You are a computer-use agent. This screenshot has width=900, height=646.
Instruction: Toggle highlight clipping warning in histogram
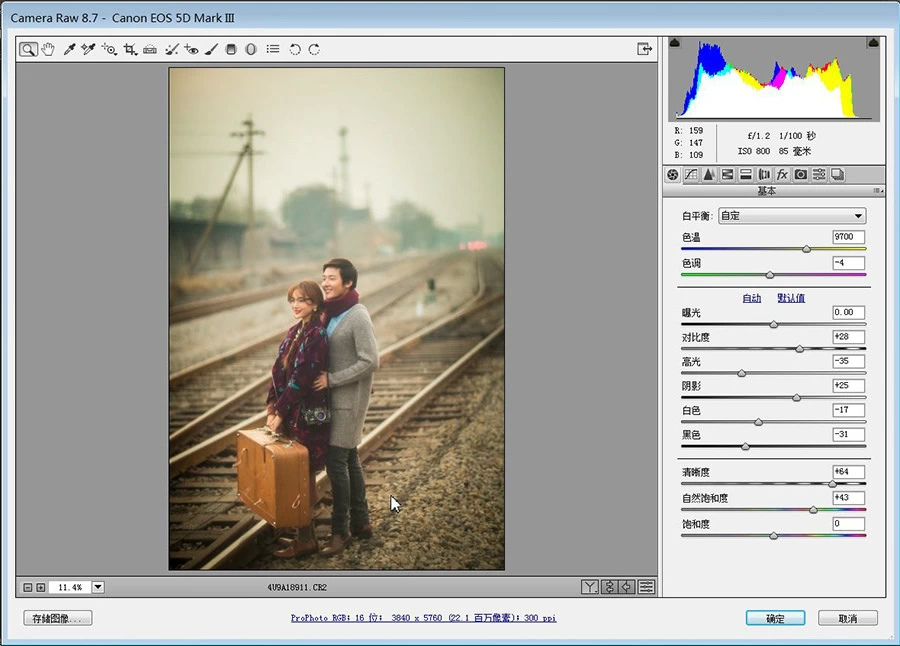(873, 42)
